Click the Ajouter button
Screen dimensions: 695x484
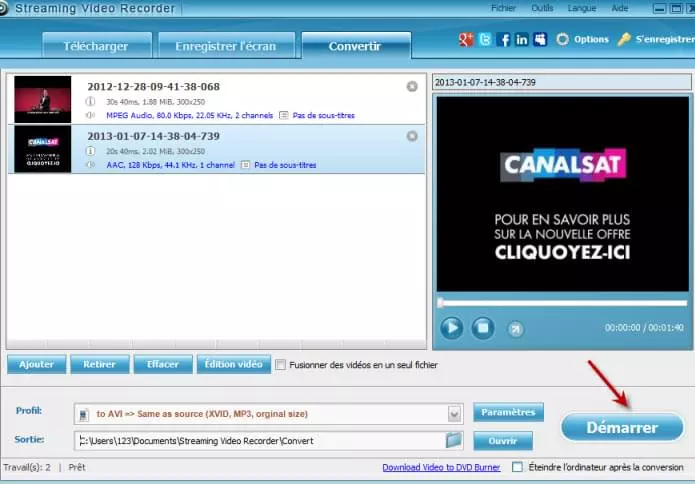point(36,364)
